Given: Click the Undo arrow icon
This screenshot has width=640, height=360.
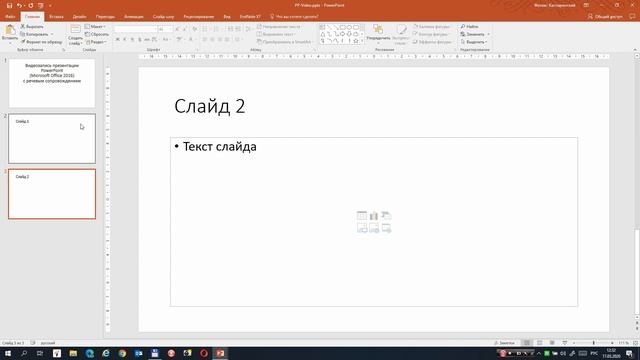Looking at the screenshot, I should click(x=19, y=6).
